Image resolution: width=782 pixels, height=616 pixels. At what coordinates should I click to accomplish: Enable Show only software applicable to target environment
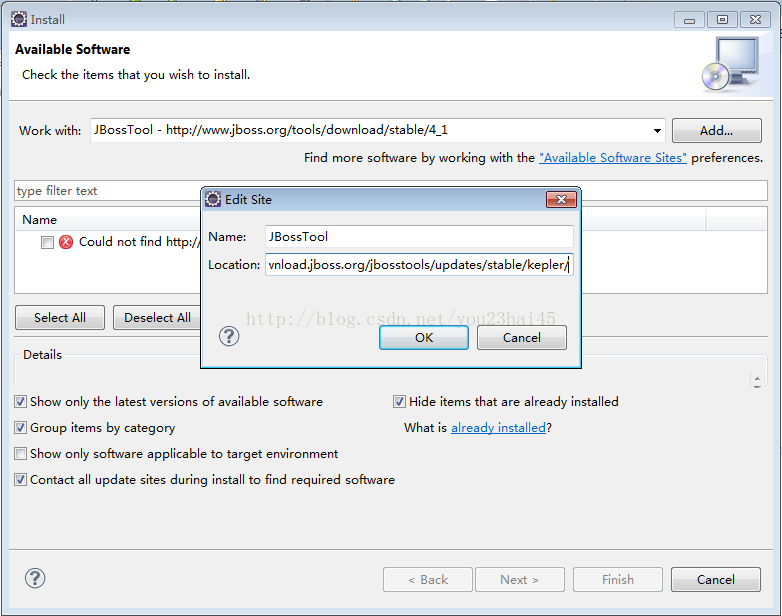[x=20, y=453]
